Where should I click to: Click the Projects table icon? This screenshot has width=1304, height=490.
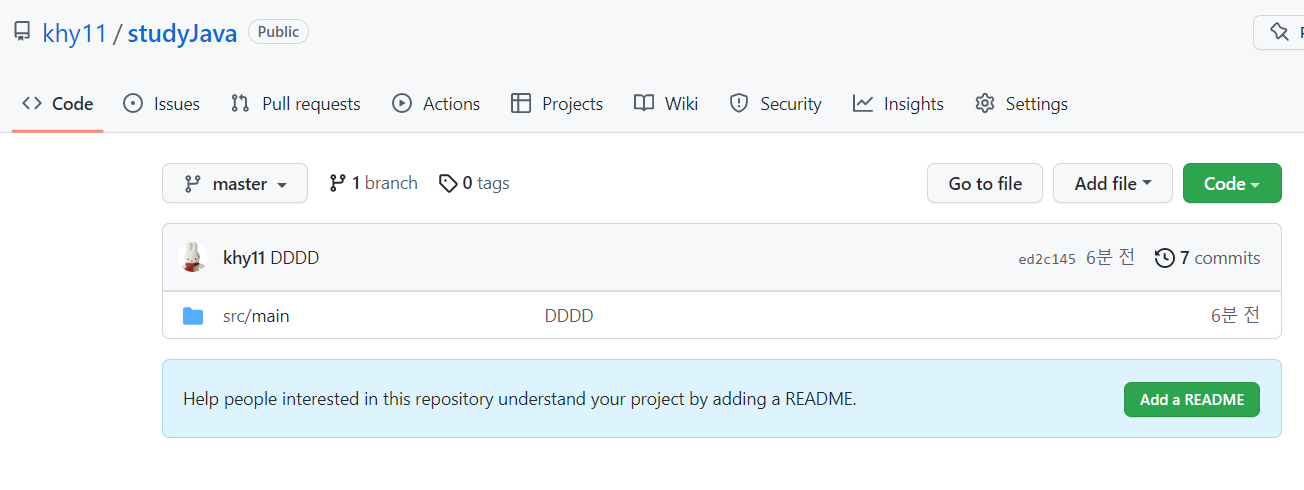pos(520,103)
